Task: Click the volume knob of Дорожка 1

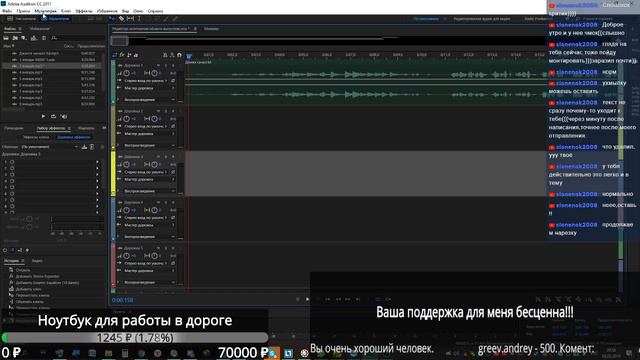Action: (127, 73)
